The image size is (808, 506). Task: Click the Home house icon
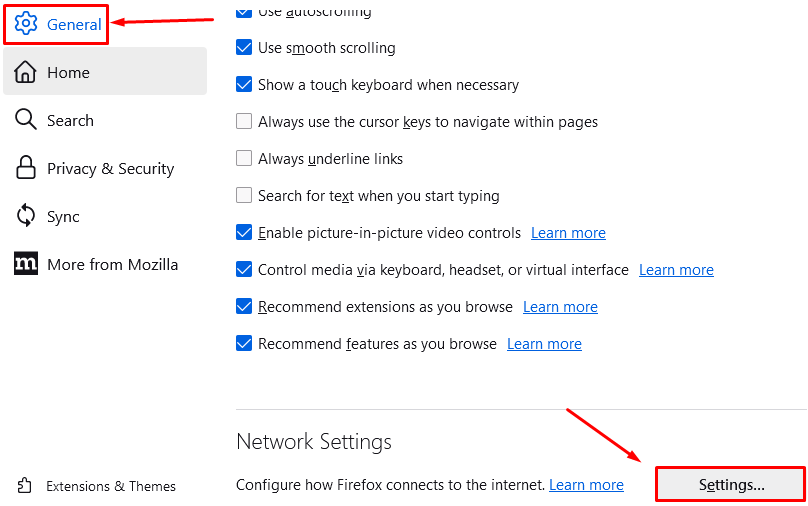25,72
